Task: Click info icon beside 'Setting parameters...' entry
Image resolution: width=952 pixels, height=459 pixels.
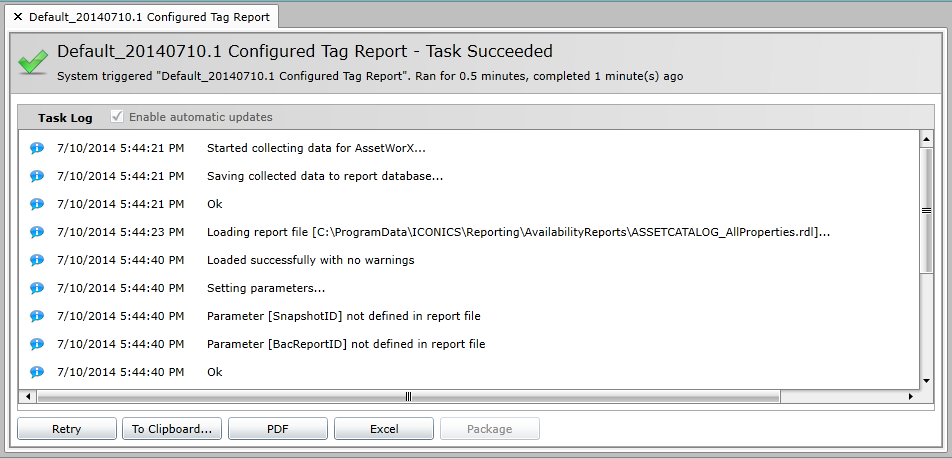Action: click(x=37, y=288)
